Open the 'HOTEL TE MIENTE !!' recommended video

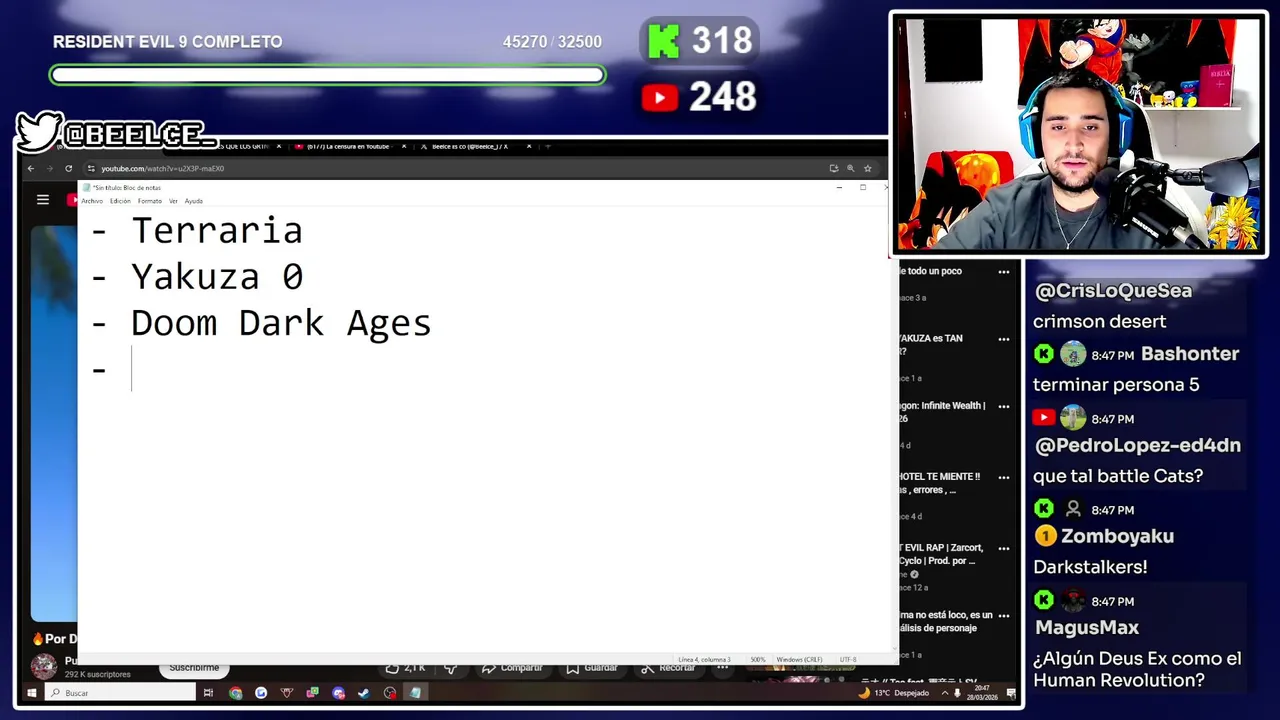(x=940, y=483)
